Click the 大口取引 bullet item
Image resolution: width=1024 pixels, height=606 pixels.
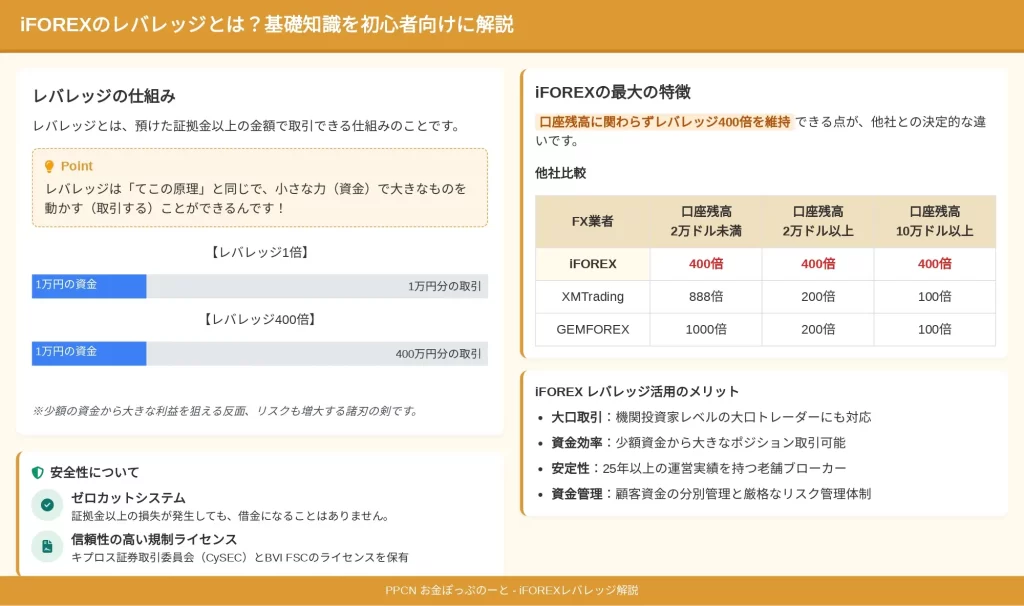pyautogui.click(x=711, y=417)
